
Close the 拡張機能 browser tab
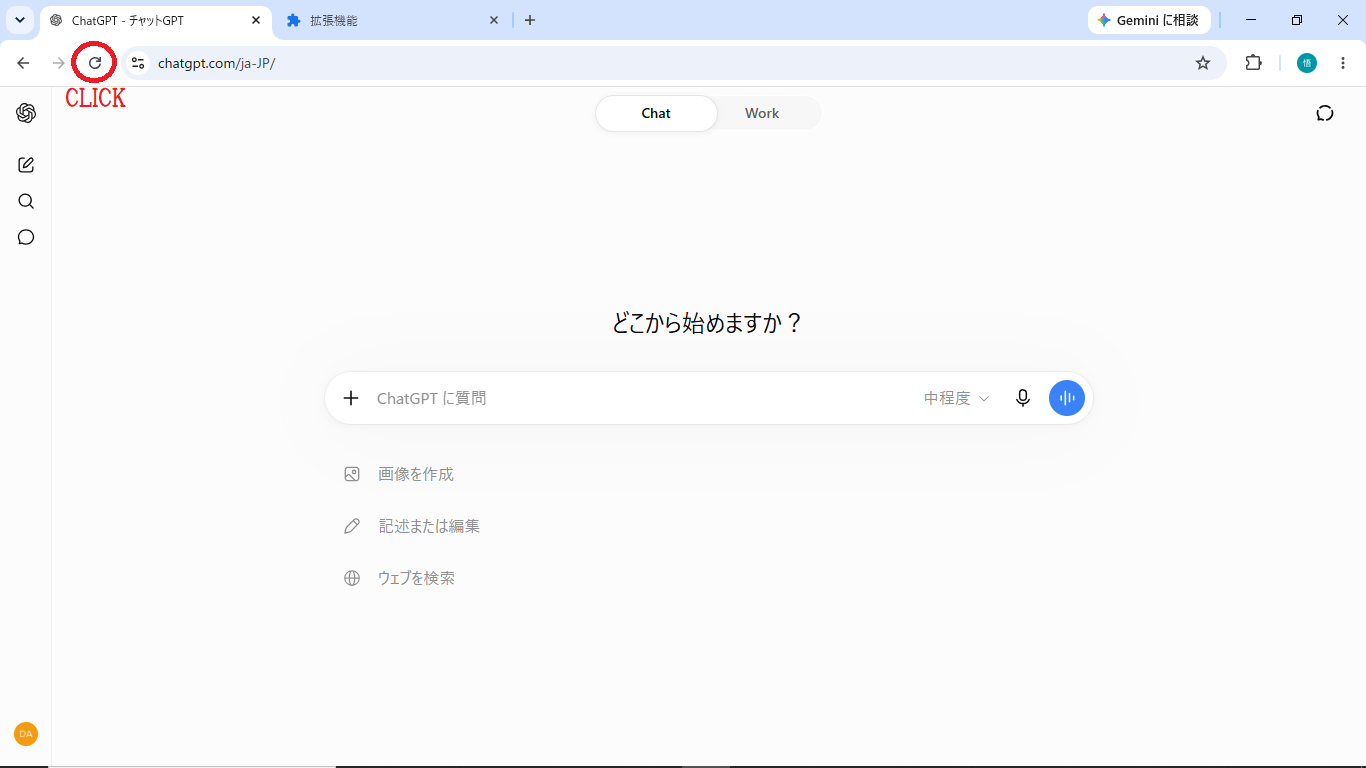[493, 20]
